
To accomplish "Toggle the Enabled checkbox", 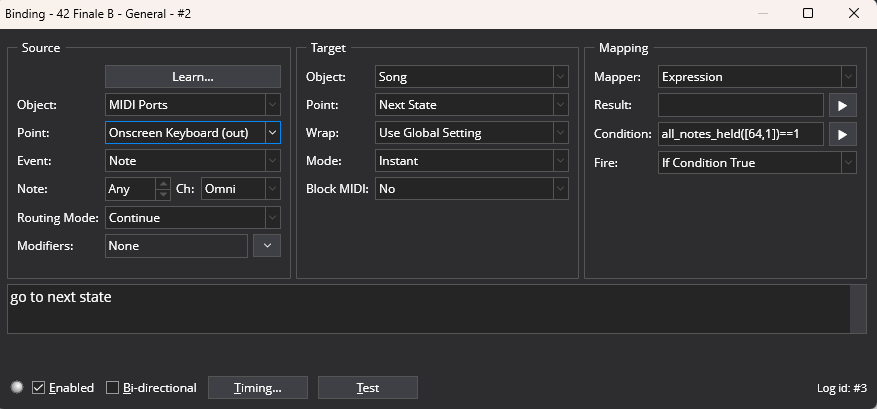I will tap(38, 387).
